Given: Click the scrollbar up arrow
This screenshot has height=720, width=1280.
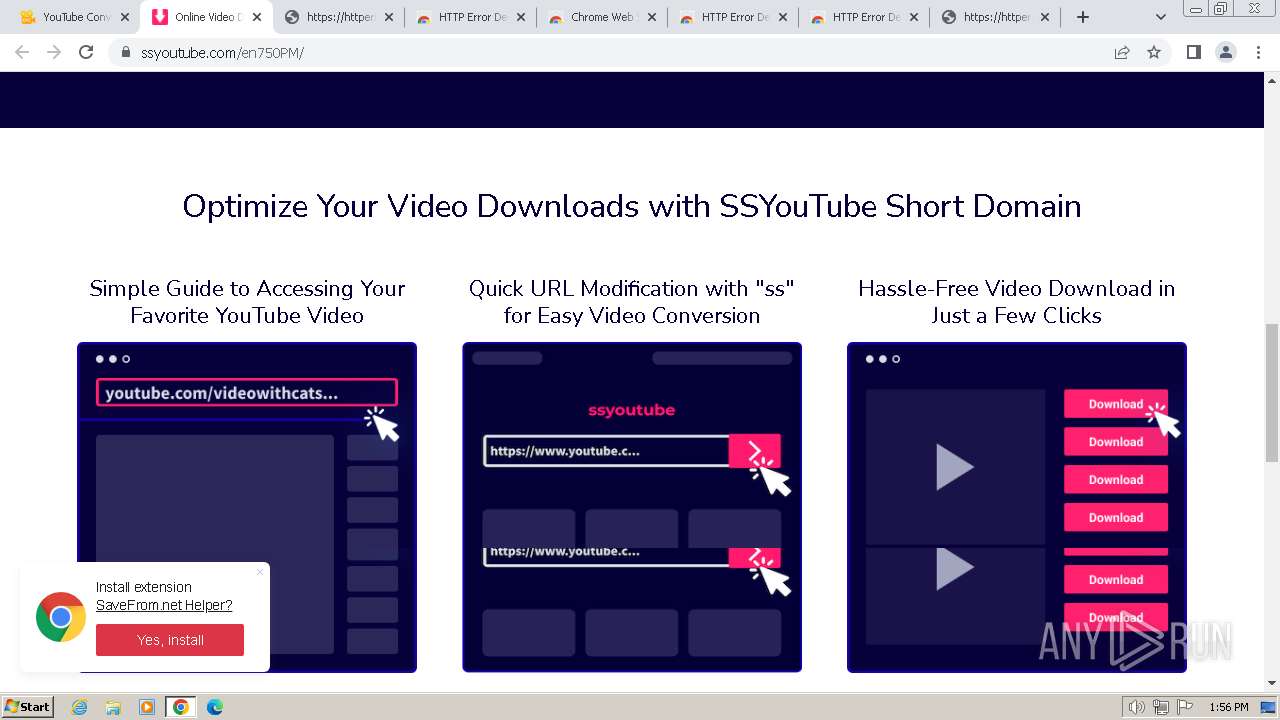Looking at the screenshot, I should pos(1272,79).
